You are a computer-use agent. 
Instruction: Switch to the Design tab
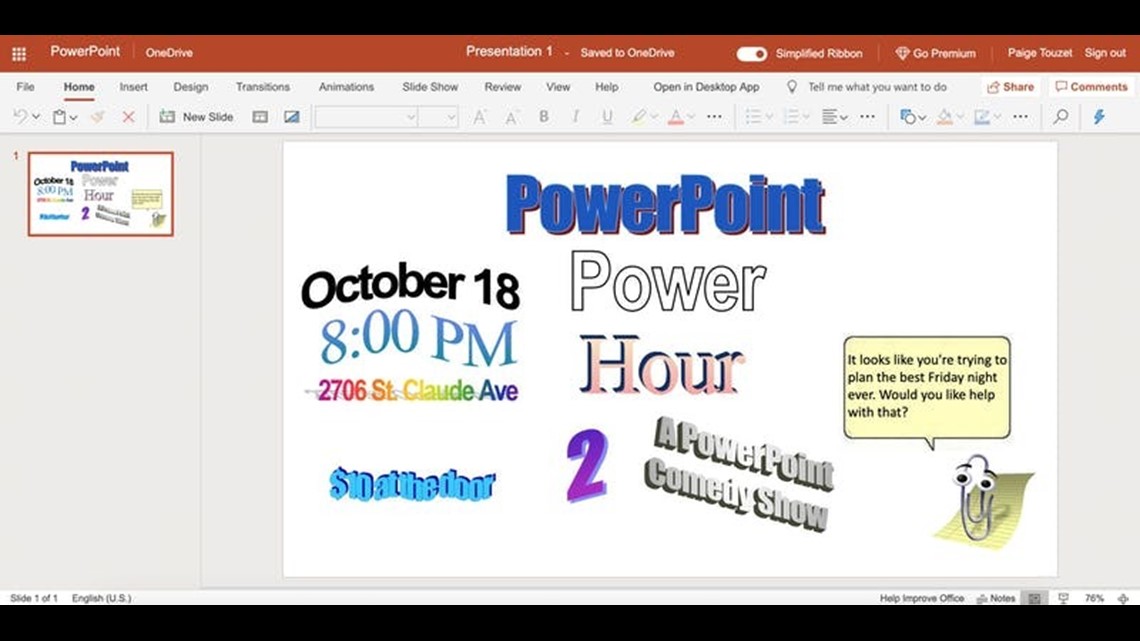190,86
